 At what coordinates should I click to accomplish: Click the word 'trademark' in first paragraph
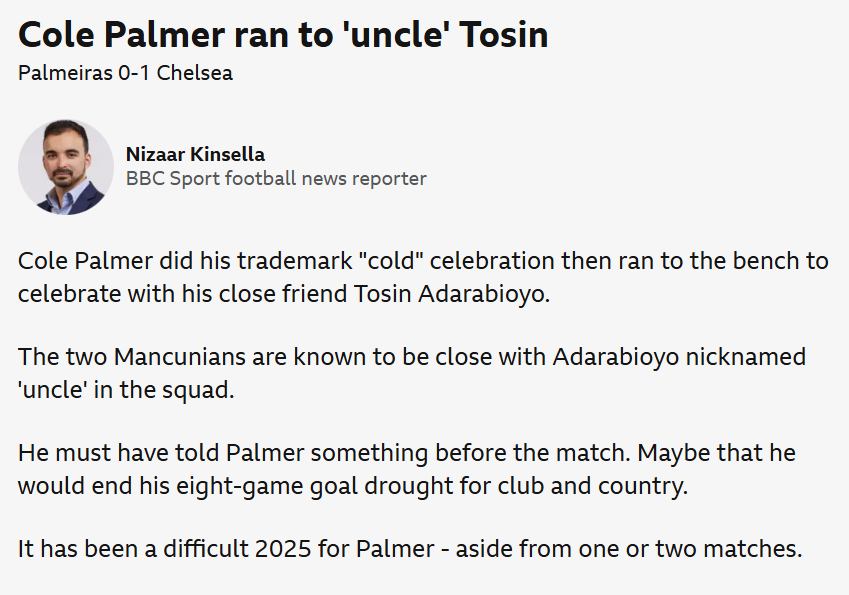pyautogui.click(x=295, y=261)
